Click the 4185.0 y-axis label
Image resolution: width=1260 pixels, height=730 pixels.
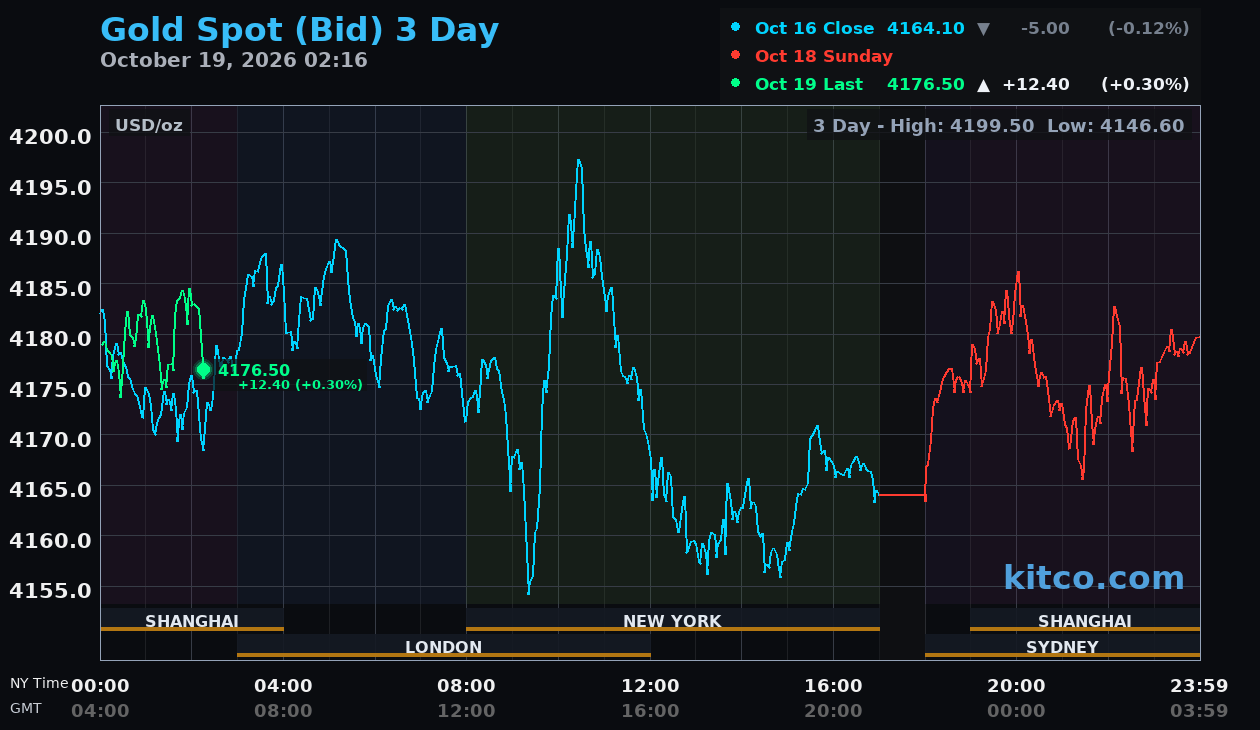click(50, 288)
